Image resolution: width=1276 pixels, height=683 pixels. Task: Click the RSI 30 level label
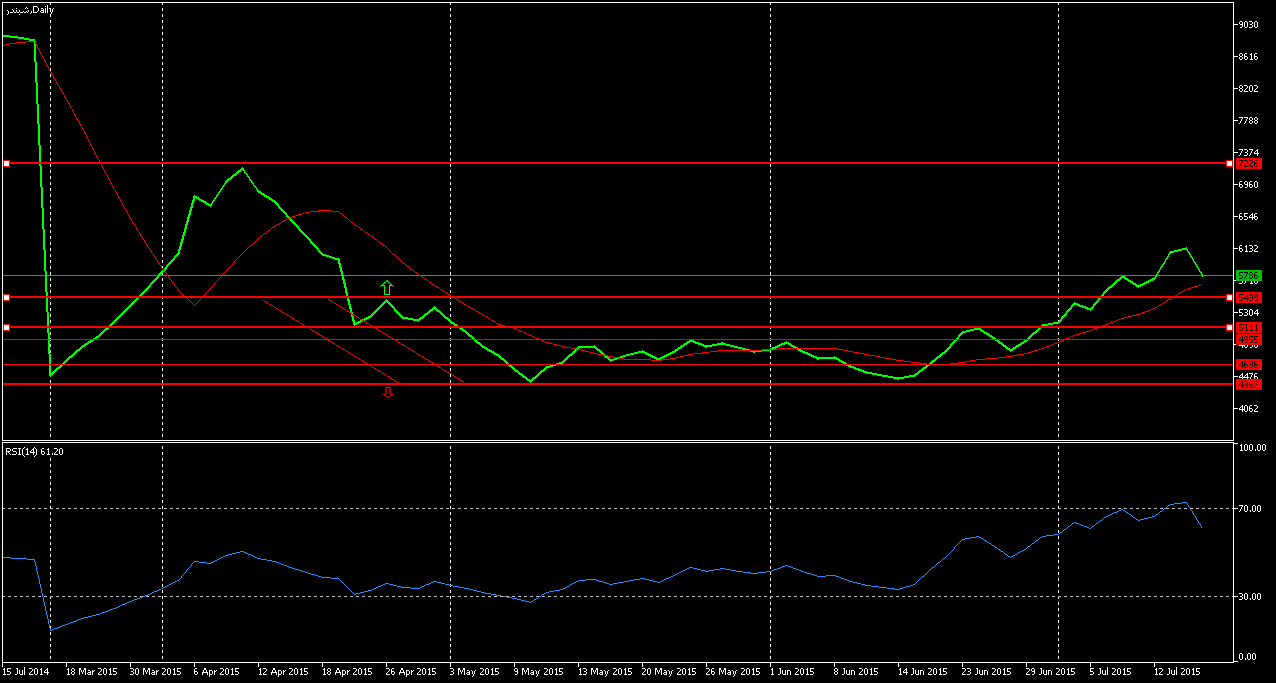pos(1250,596)
